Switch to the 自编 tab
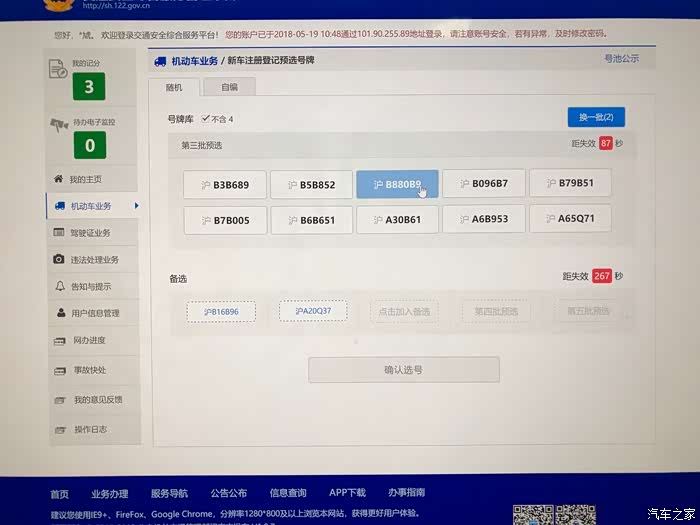Screen dimensions: 700x525 point(229,87)
